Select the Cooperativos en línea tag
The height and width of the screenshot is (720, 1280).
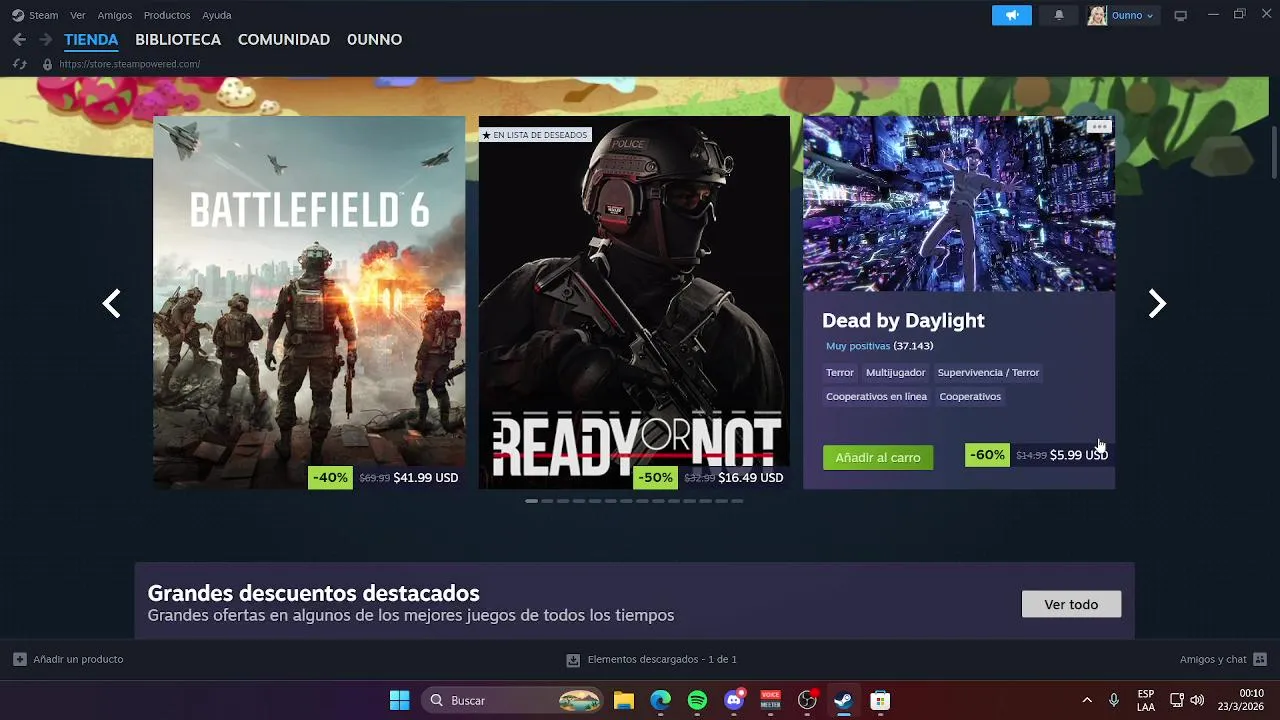tap(876, 396)
